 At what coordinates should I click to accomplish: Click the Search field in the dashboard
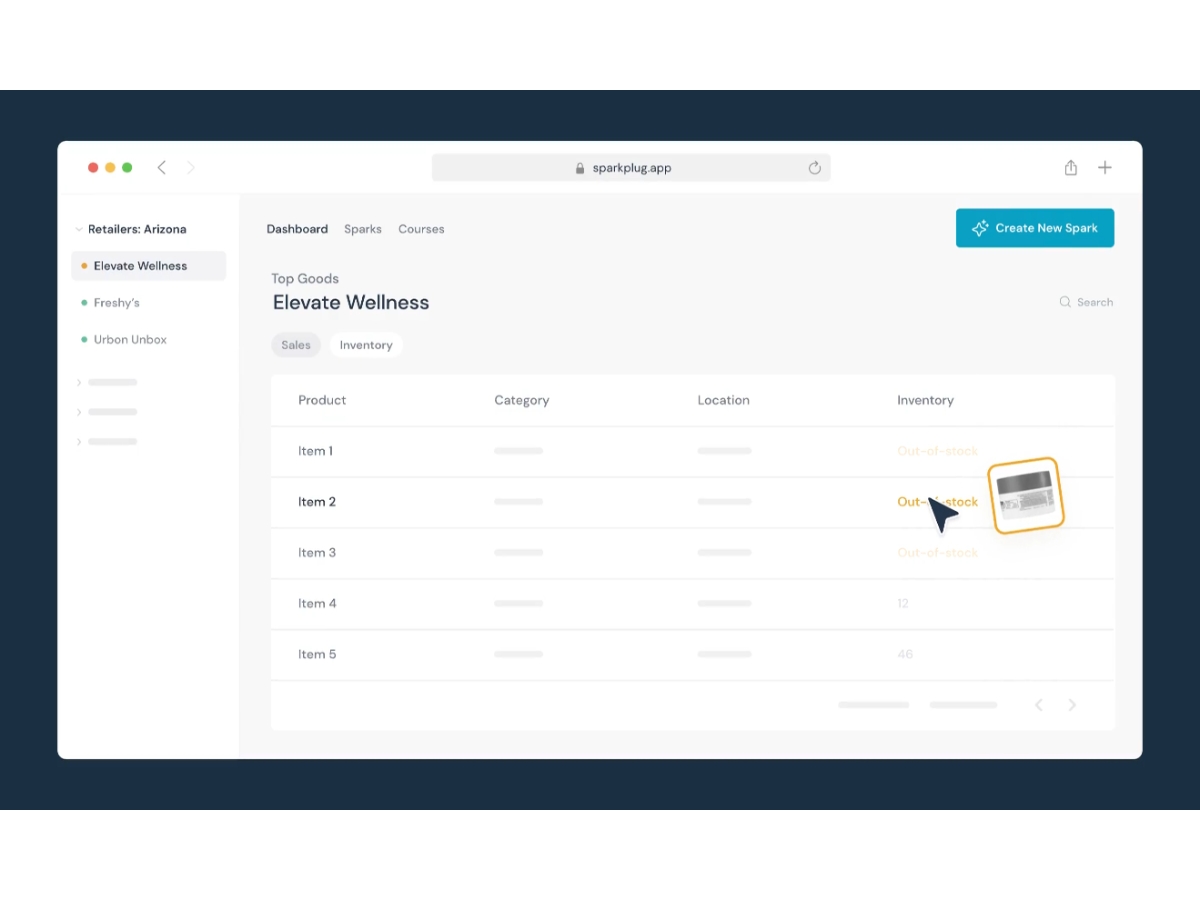point(1086,302)
